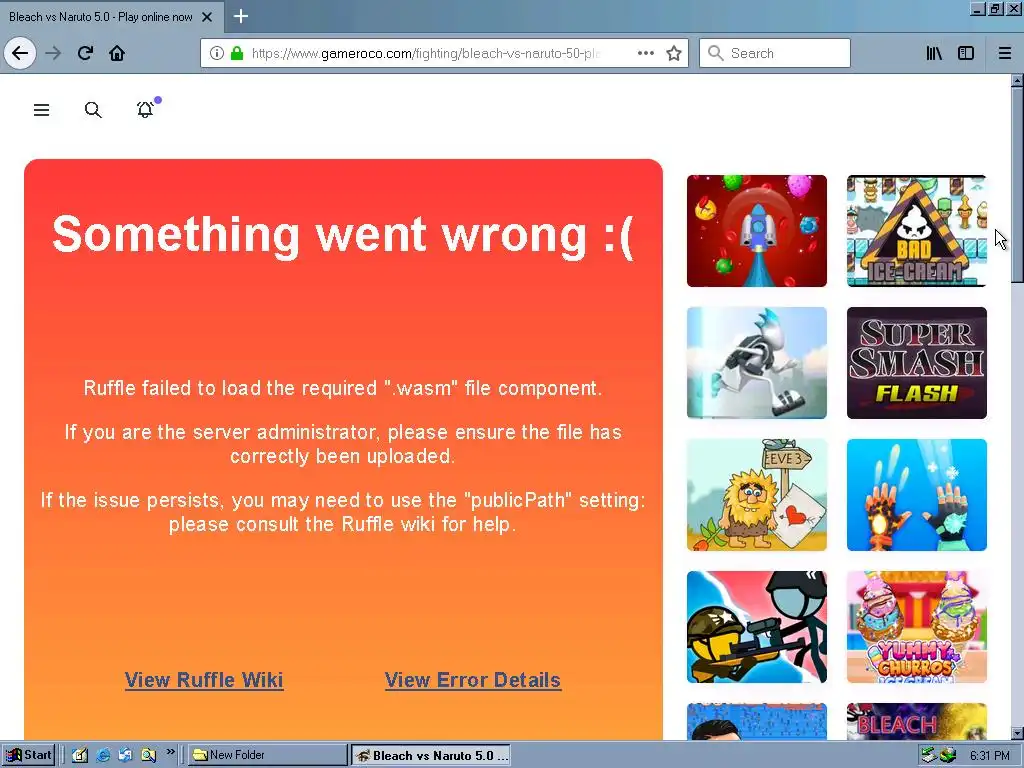Click in the browser Search box
The height and width of the screenshot is (768, 1024).
(x=775, y=53)
